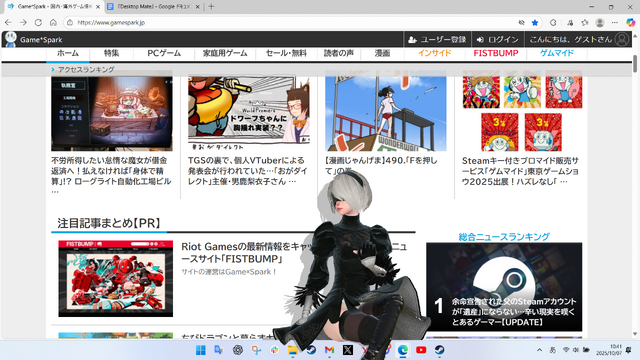Open the Windows Start button
This screenshot has width=640, height=360.
click(200, 350)
